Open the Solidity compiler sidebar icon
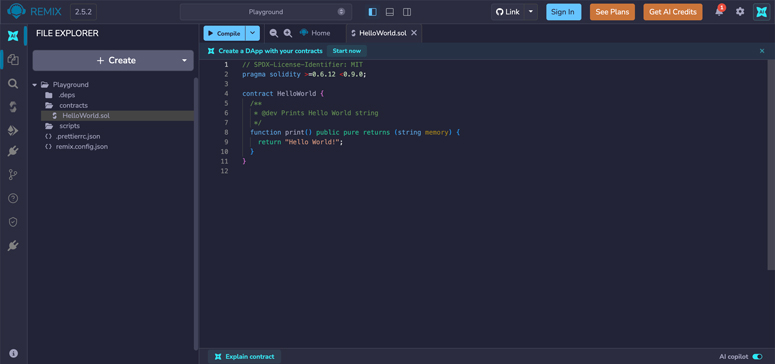775x364 pixels. pyautogui.click(x=13, y=107)
